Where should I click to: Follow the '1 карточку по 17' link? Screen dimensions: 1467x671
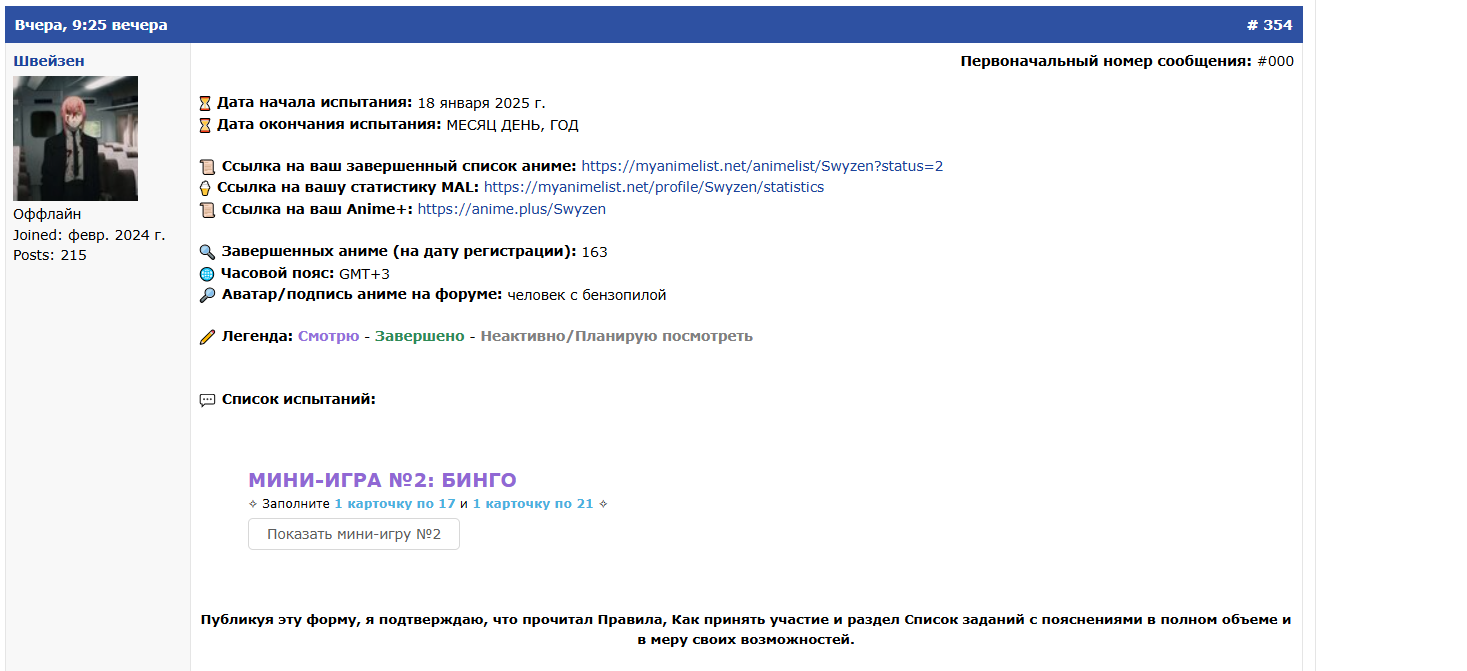coord(395,504)
